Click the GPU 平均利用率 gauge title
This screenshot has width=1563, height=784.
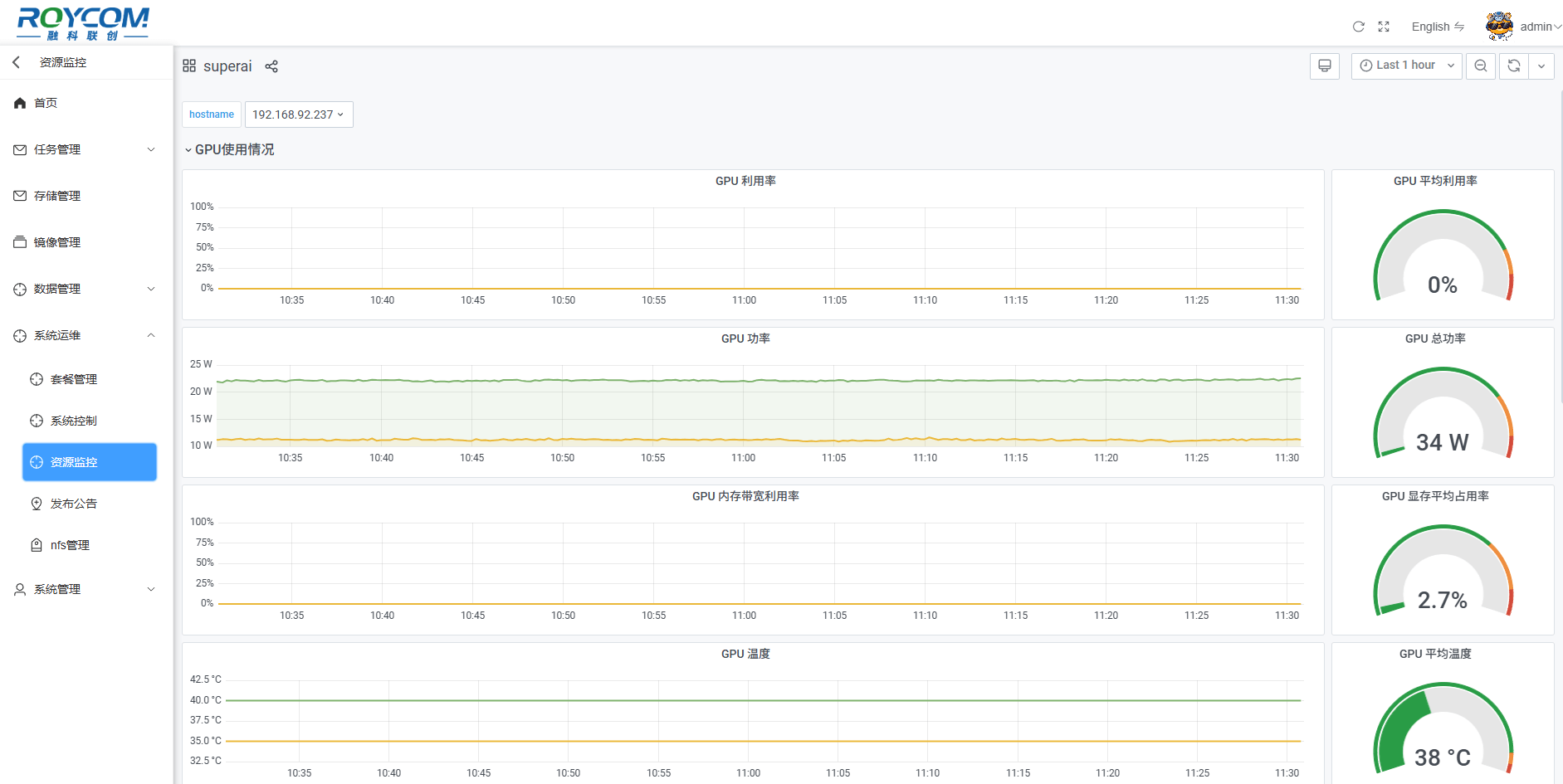click(x=1435, y=181)
